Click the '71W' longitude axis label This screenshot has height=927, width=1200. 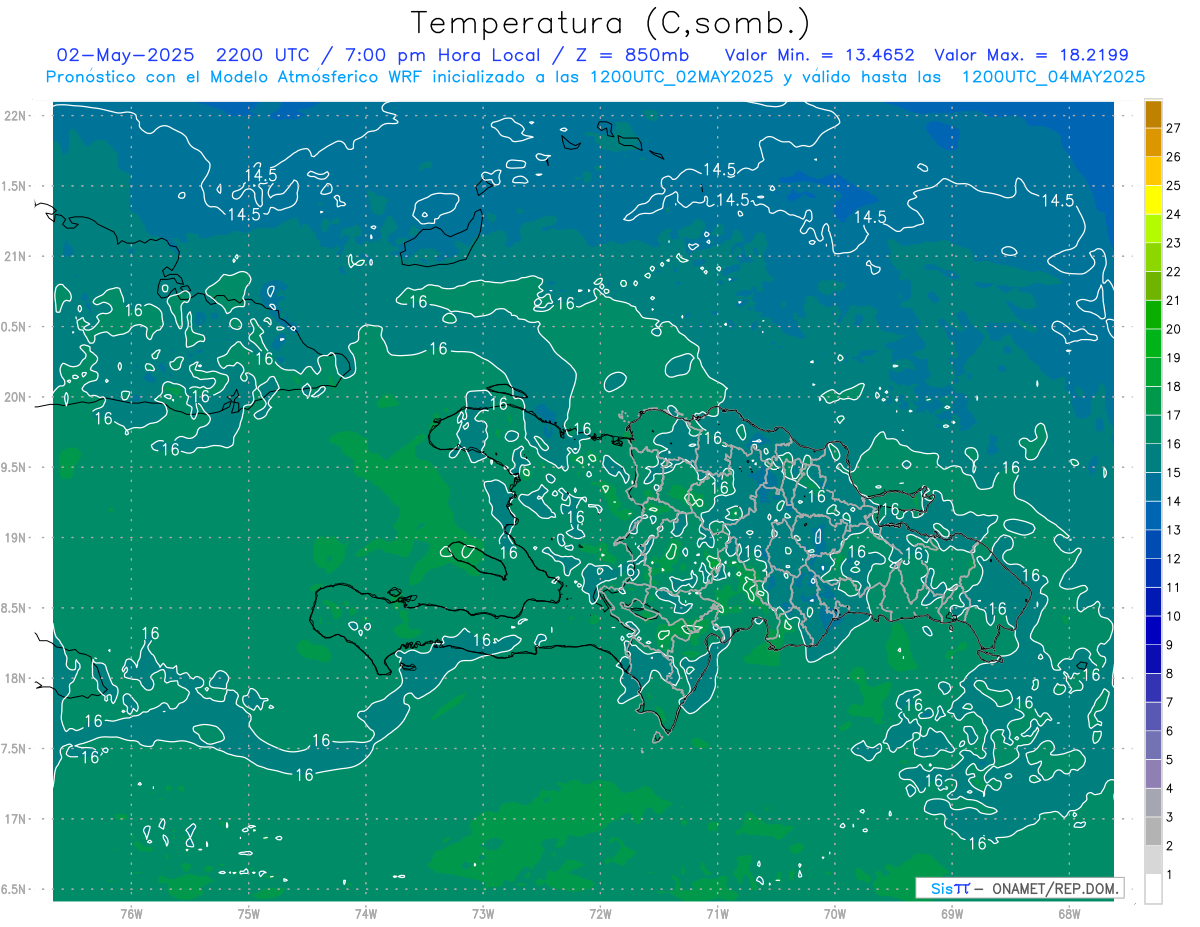pyautogui.click(x=717, y=914)
